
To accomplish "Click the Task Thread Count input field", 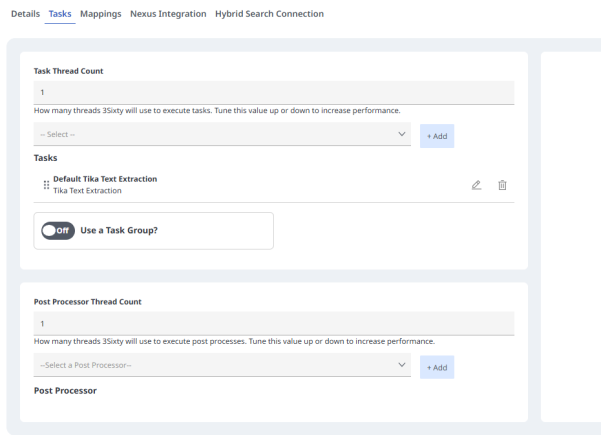I will 274,93.
